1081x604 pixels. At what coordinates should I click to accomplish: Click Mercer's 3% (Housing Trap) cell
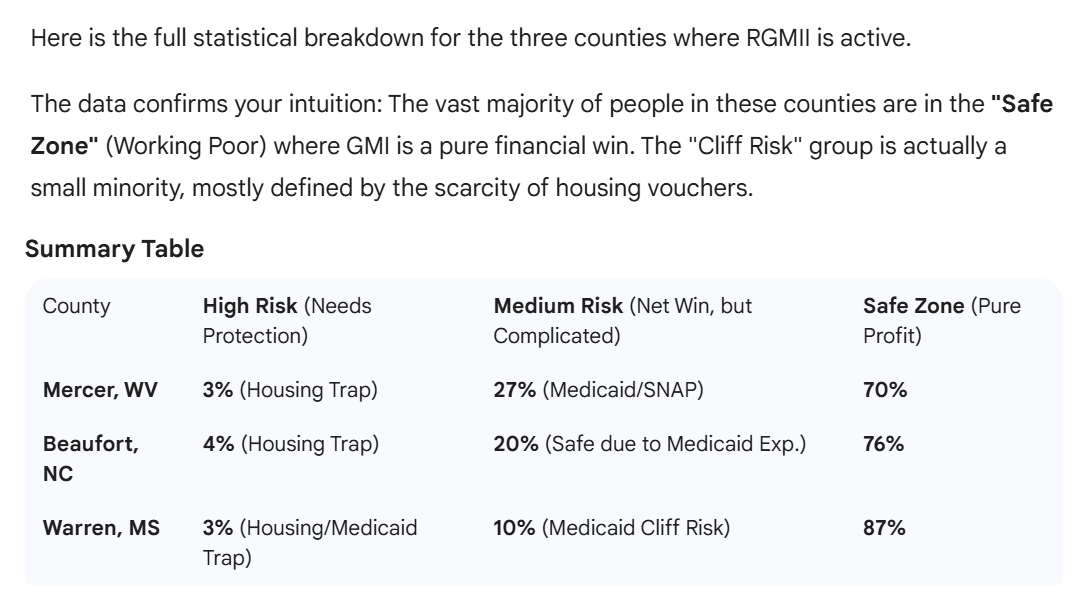click(x=290, y=390)
